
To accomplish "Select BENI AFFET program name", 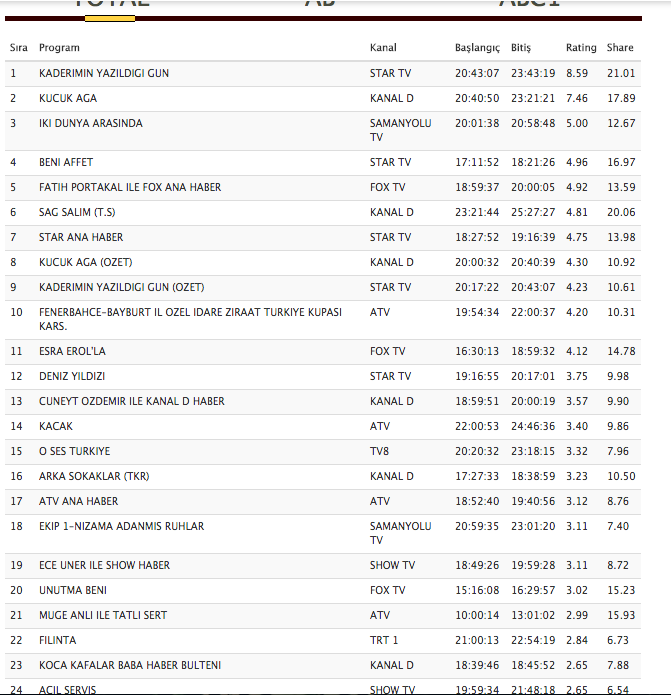I will [66, 162].
